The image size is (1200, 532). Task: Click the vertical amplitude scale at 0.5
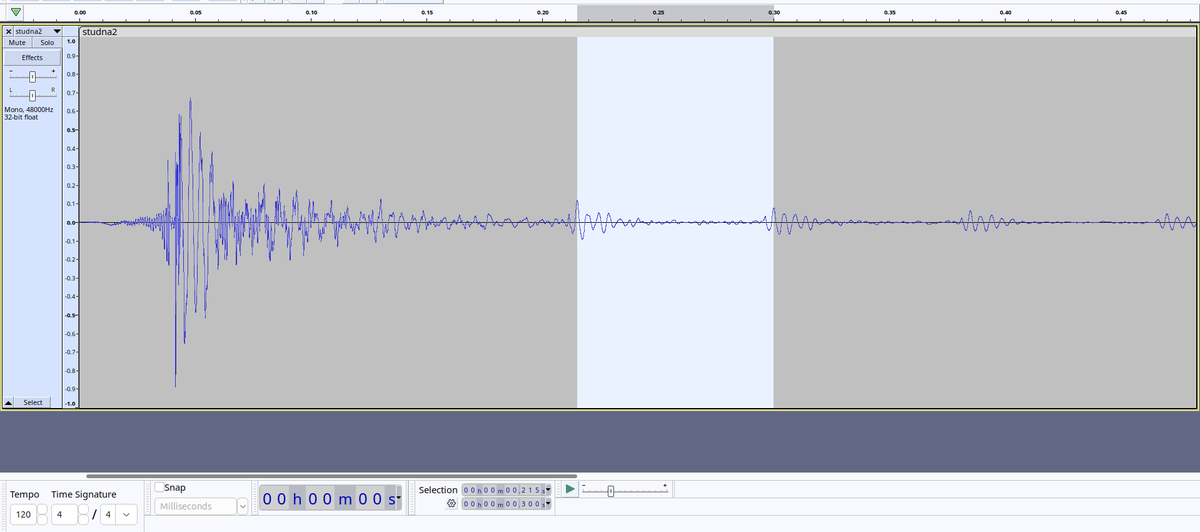70,130
